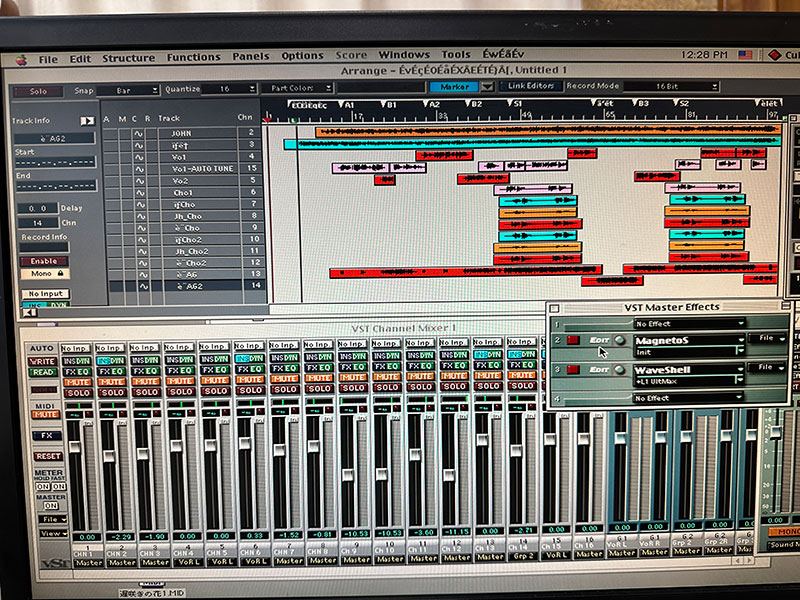800x600 pixels.
Task: Click the mixer RESET button
Action: (47, 456)
